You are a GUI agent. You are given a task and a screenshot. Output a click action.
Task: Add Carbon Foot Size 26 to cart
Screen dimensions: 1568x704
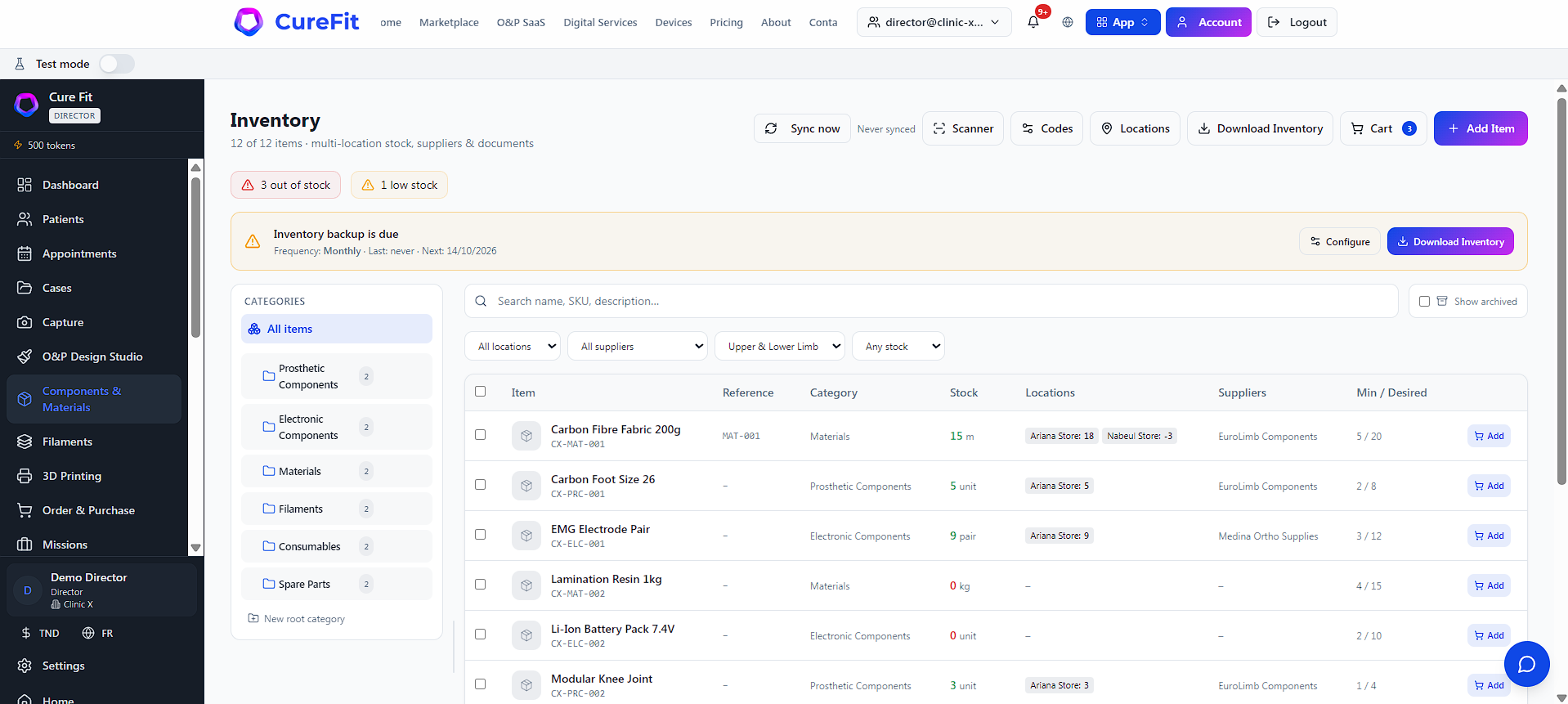[1489, 486]
